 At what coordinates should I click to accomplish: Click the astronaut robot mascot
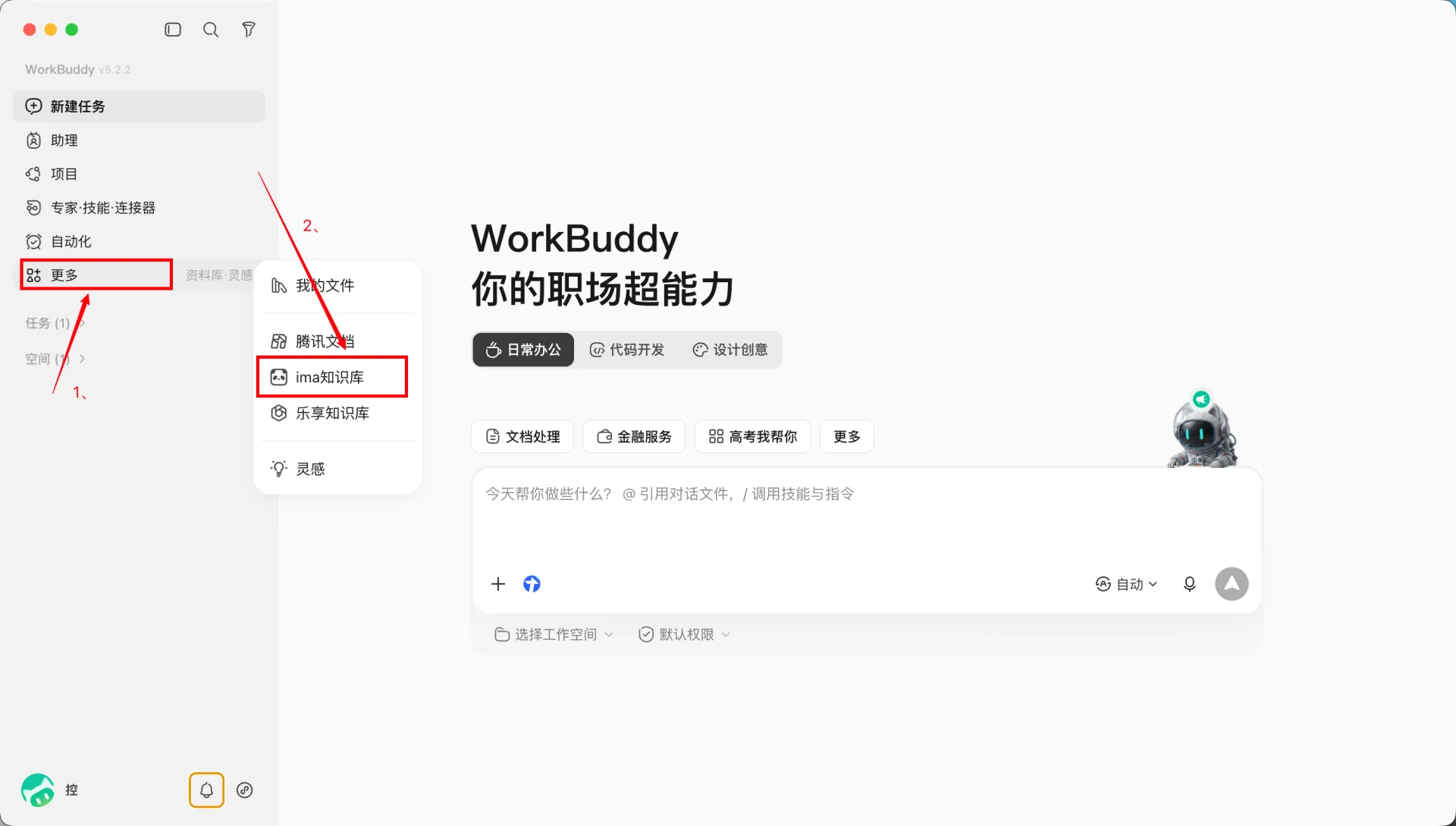(1203, 434)
